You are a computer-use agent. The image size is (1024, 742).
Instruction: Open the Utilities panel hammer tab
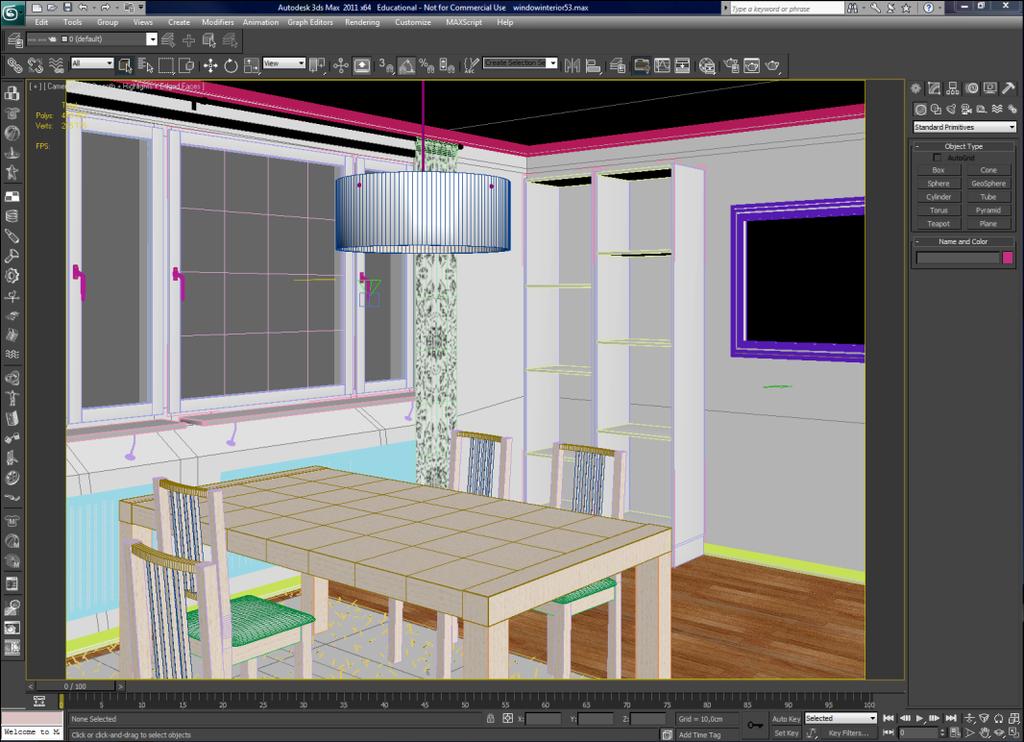pos(1008,88)
